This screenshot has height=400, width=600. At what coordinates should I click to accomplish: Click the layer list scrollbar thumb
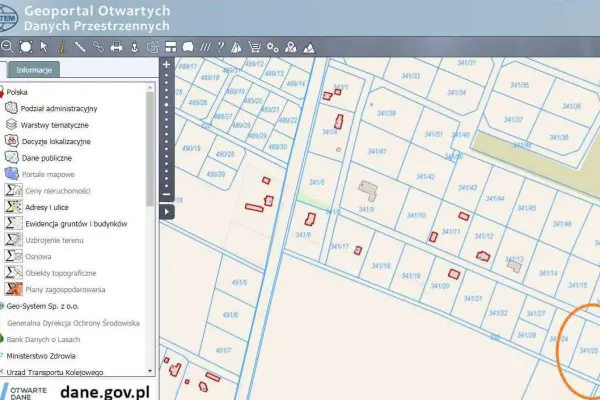(x=150, y=148)
